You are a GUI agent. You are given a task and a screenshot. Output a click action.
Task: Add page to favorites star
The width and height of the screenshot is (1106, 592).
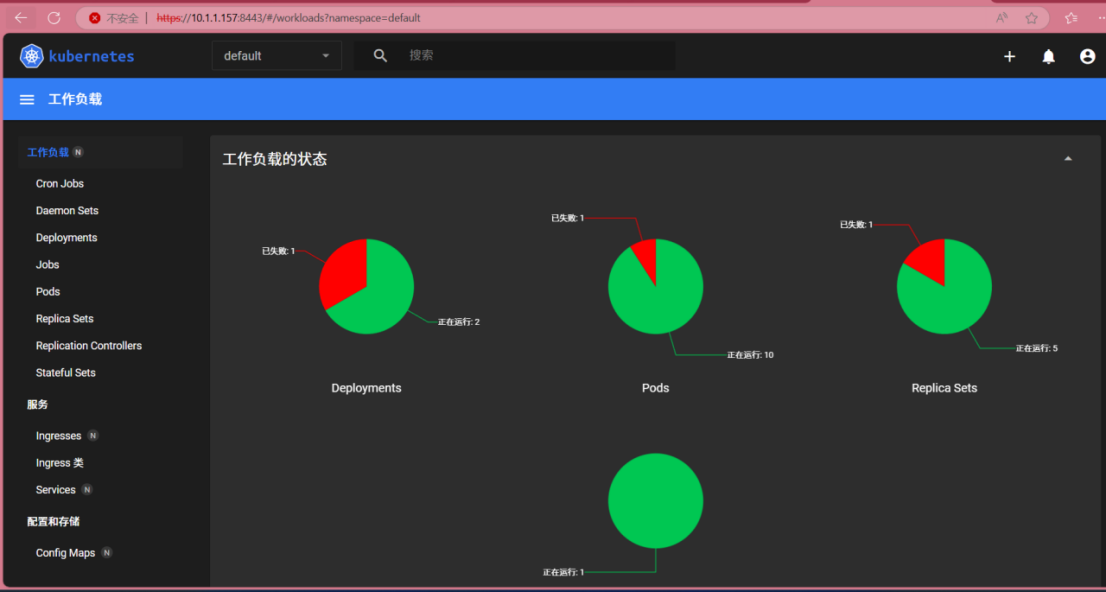pyautogui.click(x=1031, y=18)
